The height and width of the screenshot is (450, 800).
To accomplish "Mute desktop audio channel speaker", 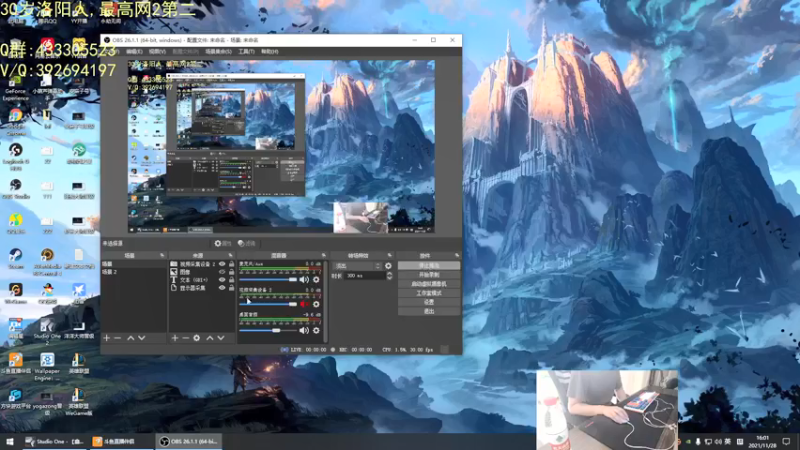I will [304, 331].
